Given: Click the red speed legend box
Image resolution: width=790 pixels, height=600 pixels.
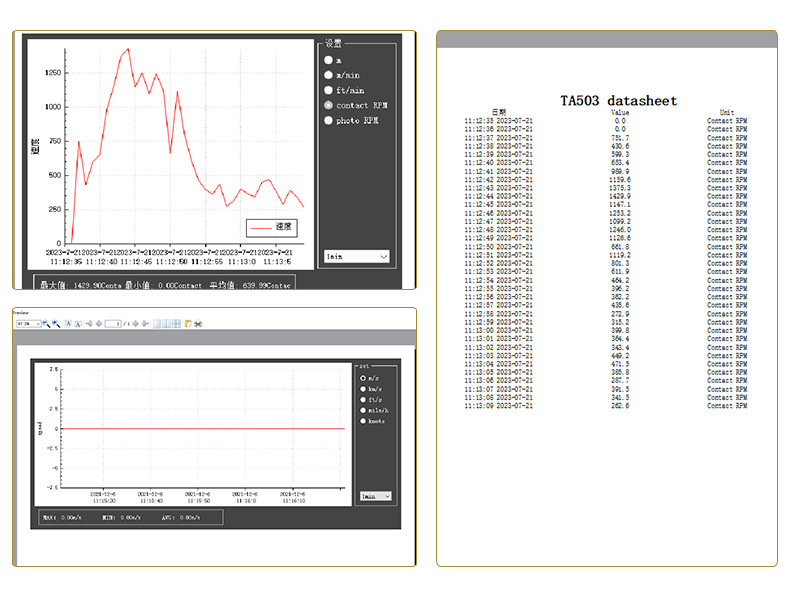Looking at the screenshot, I should coord(272,228).
